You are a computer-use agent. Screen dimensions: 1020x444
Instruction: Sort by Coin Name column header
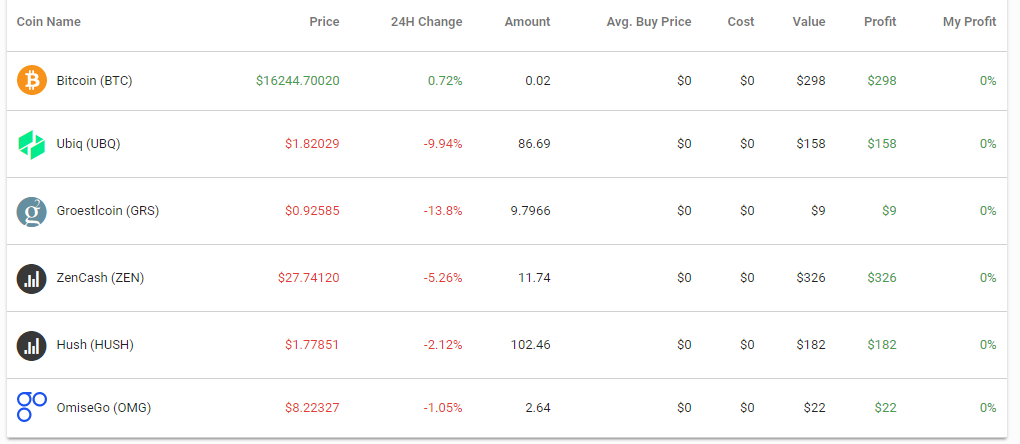coord(49,21)
